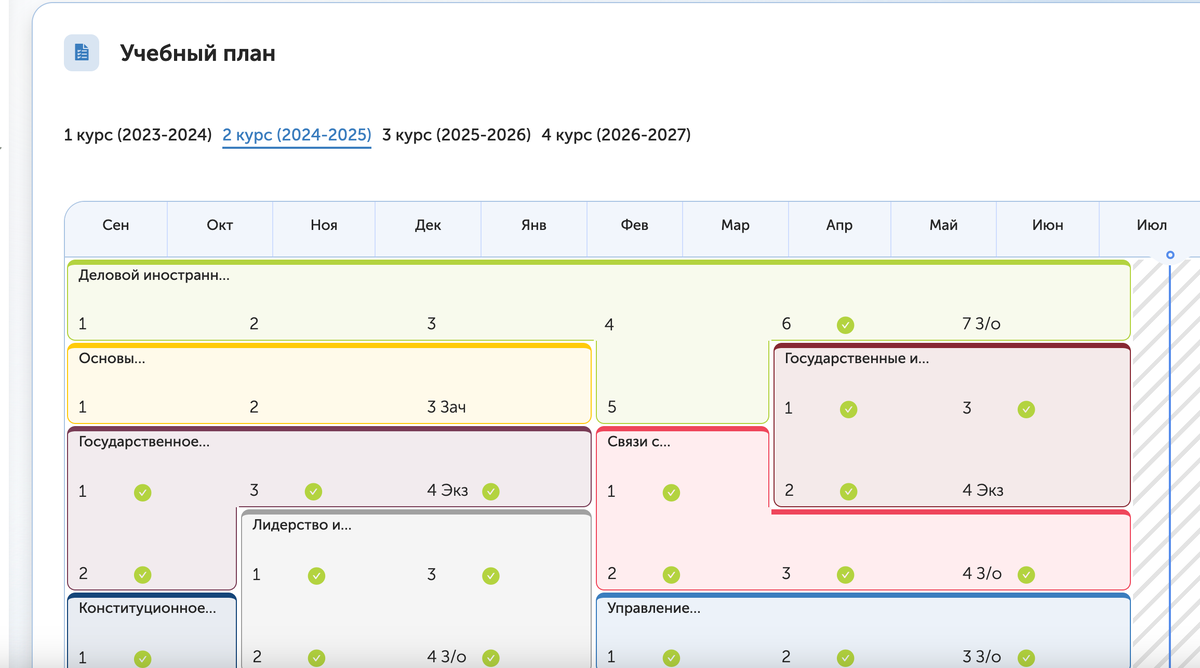This screenshot has width=1200, height=668.
Task: Click checkmark beside 3 in Государственные и... block
Action: 1026,409
